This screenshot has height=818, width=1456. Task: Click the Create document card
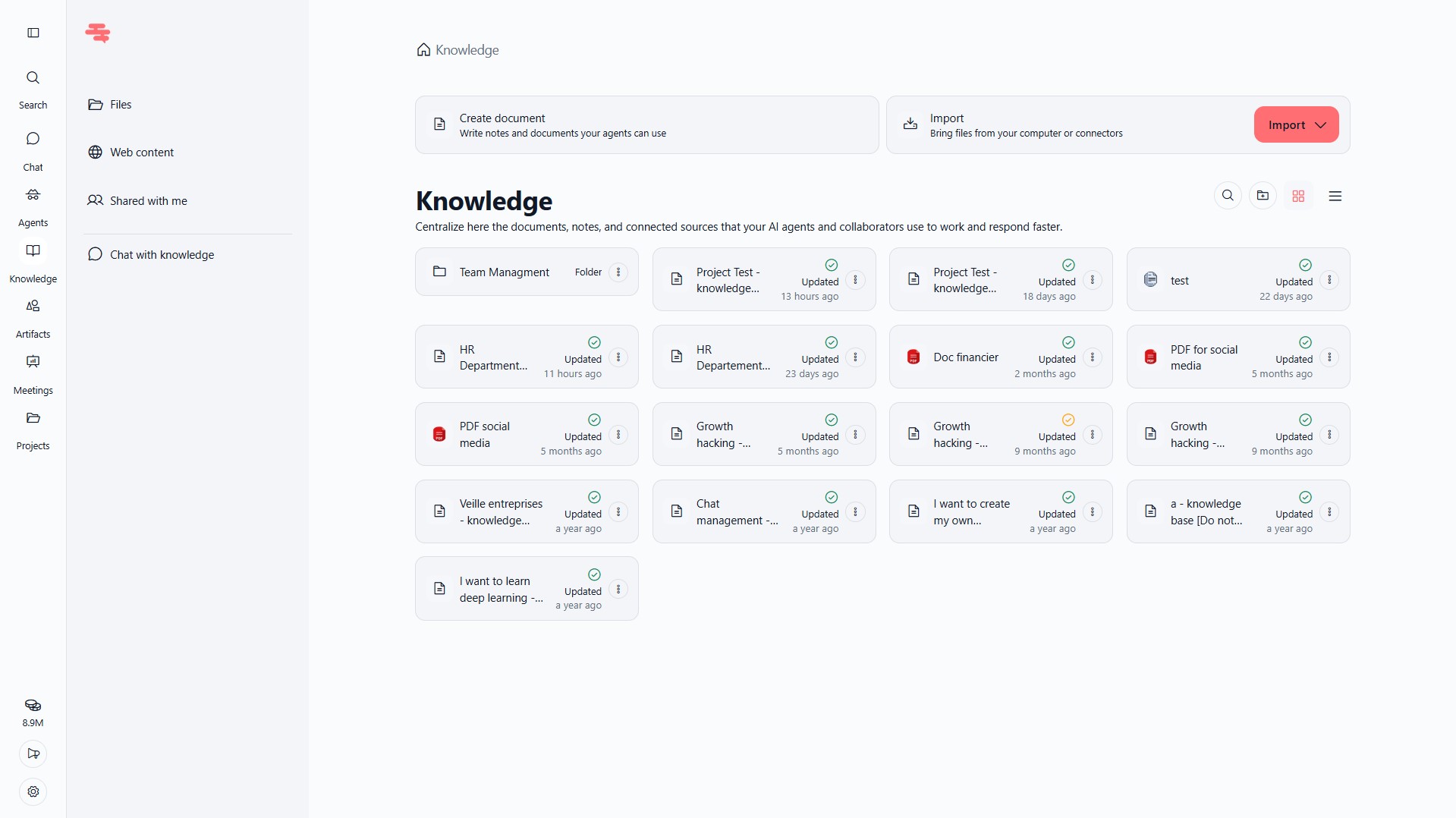point(646,124)
